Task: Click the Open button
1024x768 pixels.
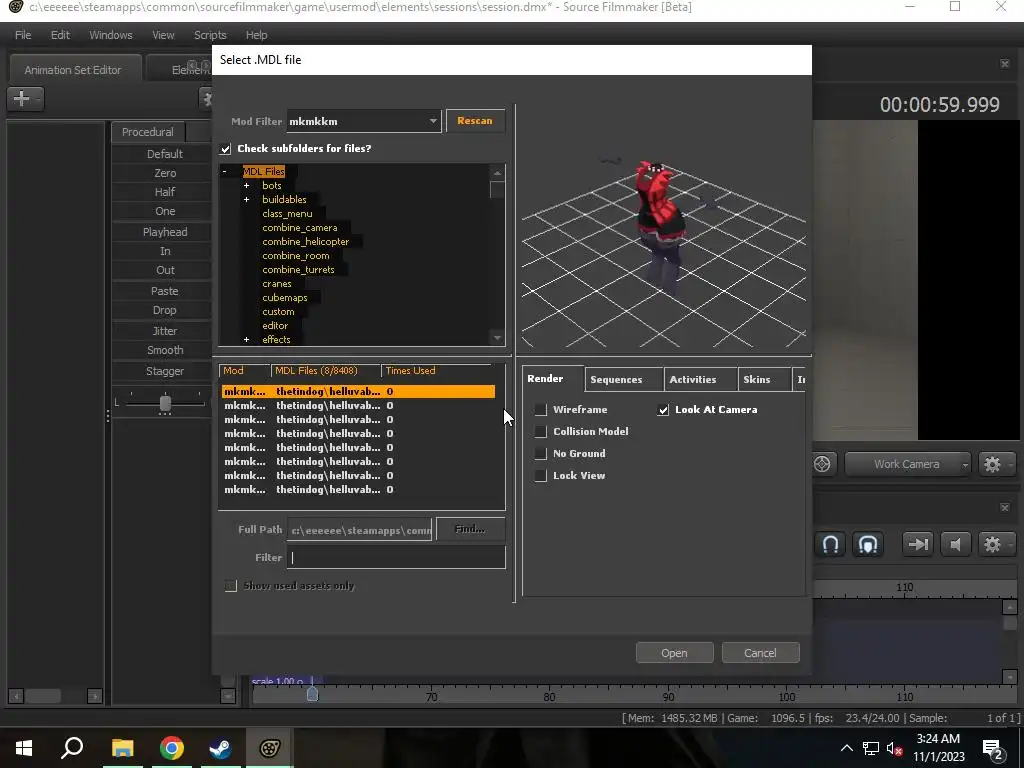Action: 674,653
